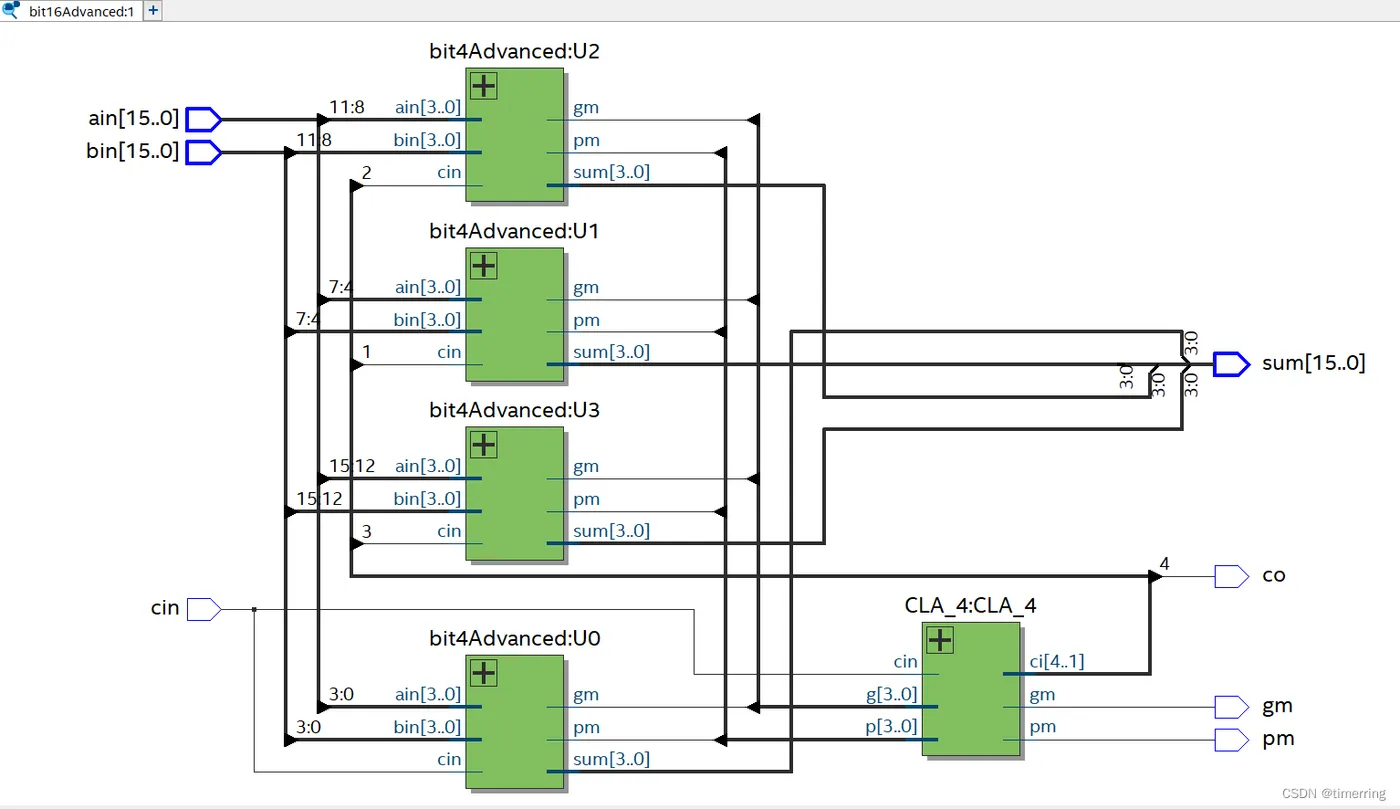Select pm port of U0 block
1400x809 pixels.
pos(586,728)
